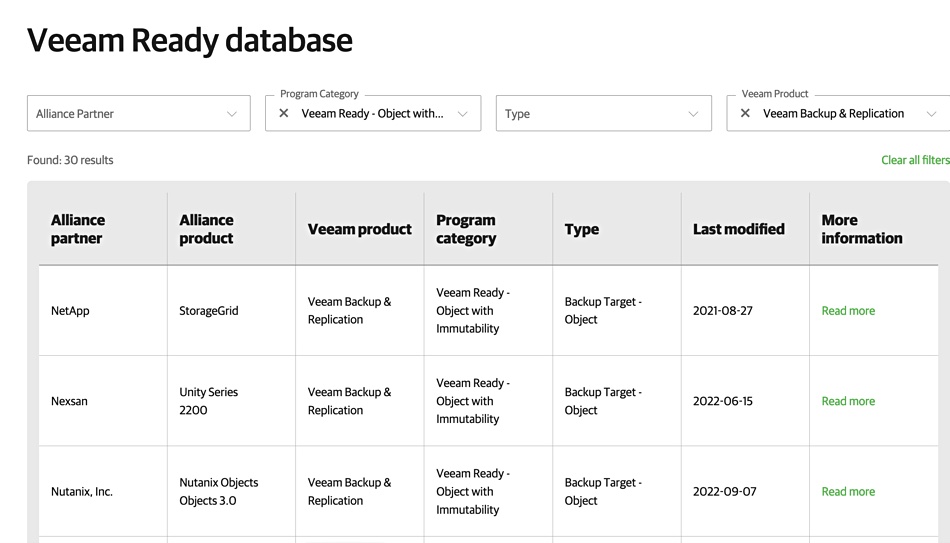The height and width of the screenshot is (543, 950).
Task: Click NetApp row Veeam Backup & Replication cell
Action: pyautogui.click(x=360, y=310)
